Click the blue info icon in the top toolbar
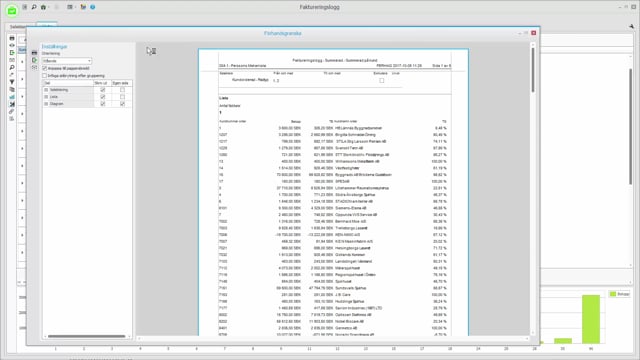The height and width of the screenshot is (360, 640). tap(93, 7)
